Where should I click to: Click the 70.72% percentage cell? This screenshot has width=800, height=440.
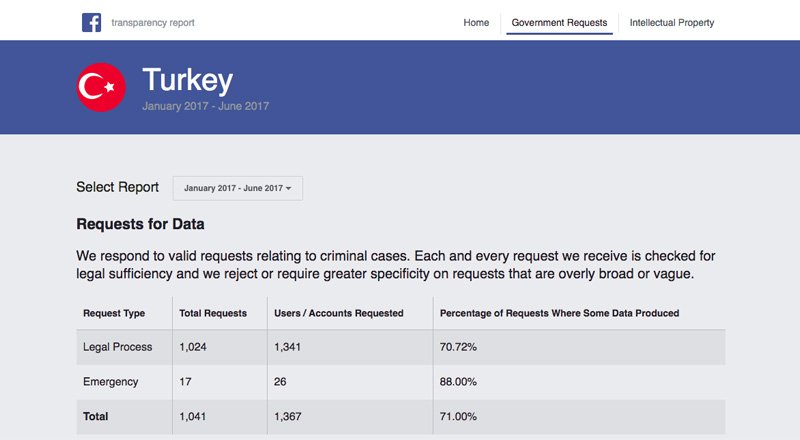pos(458,347)
